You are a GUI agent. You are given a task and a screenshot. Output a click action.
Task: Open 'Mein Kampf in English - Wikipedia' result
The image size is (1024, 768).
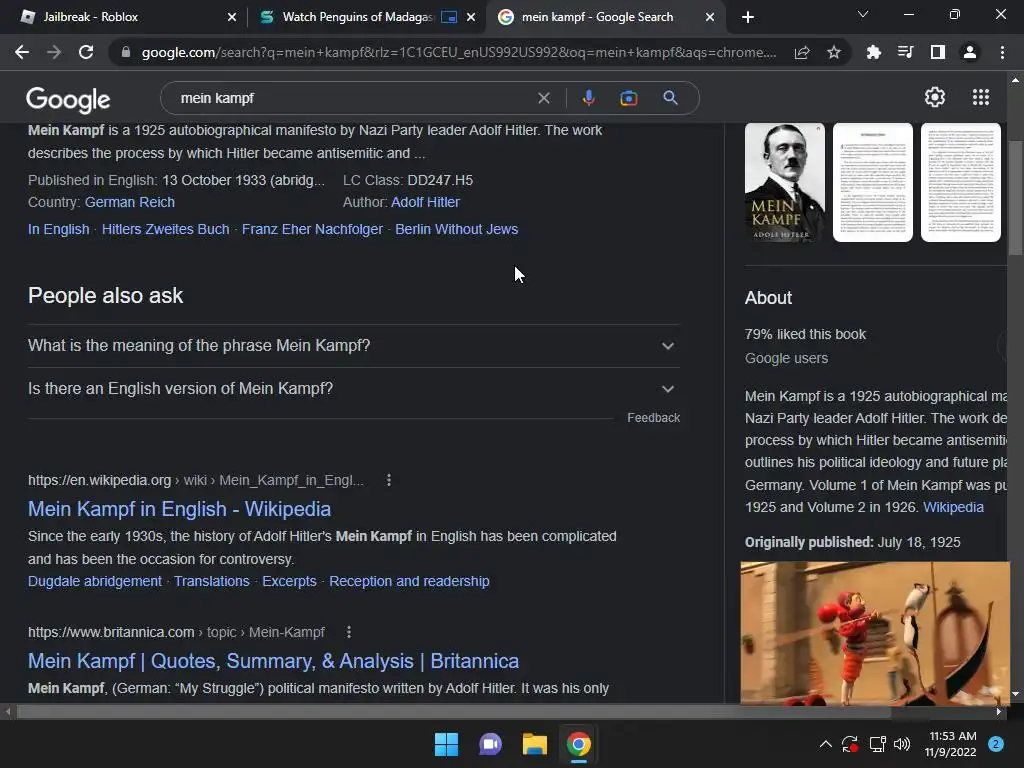[180, 509]
